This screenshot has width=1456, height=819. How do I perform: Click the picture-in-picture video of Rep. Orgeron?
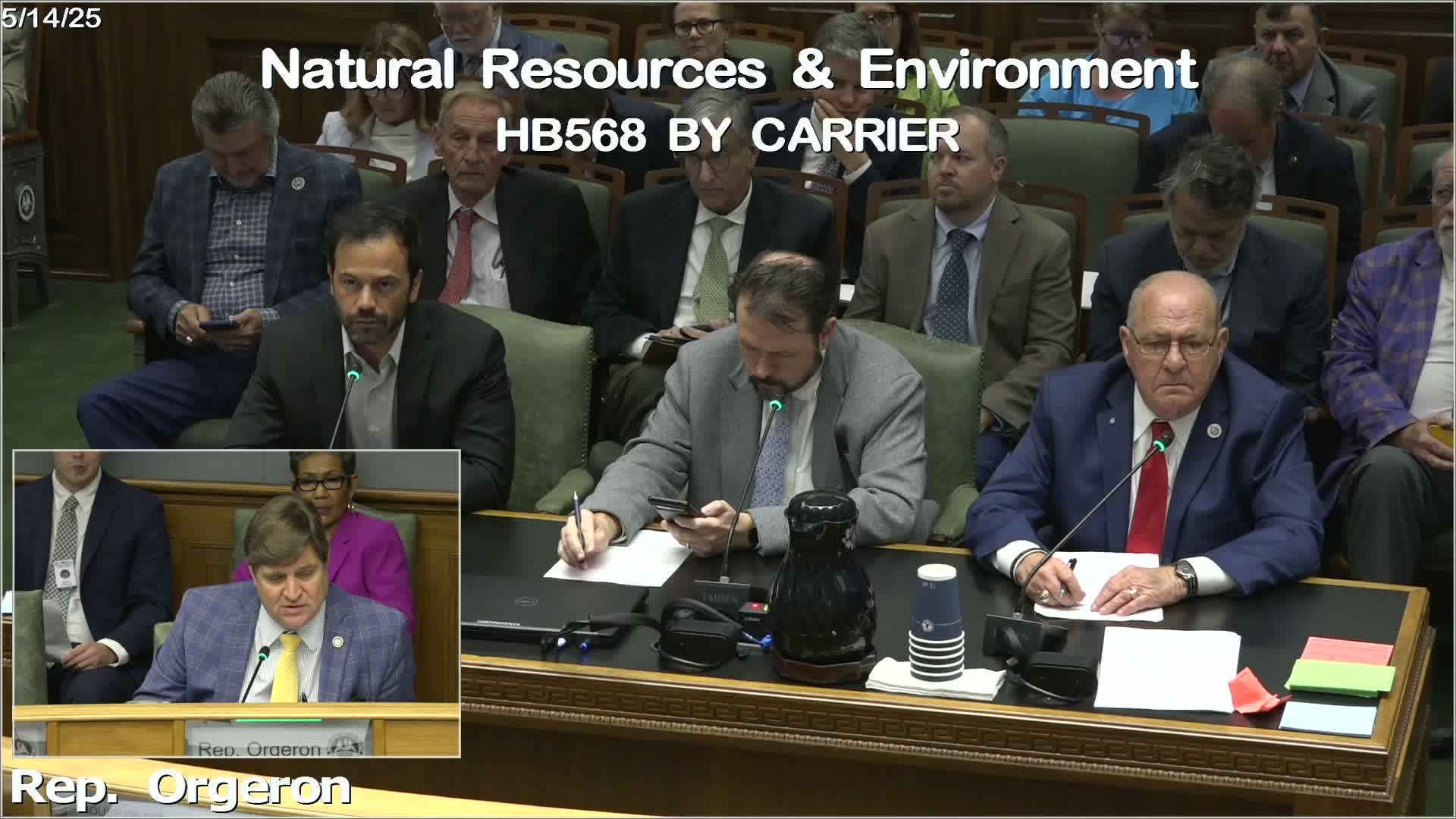coord(237,603)
